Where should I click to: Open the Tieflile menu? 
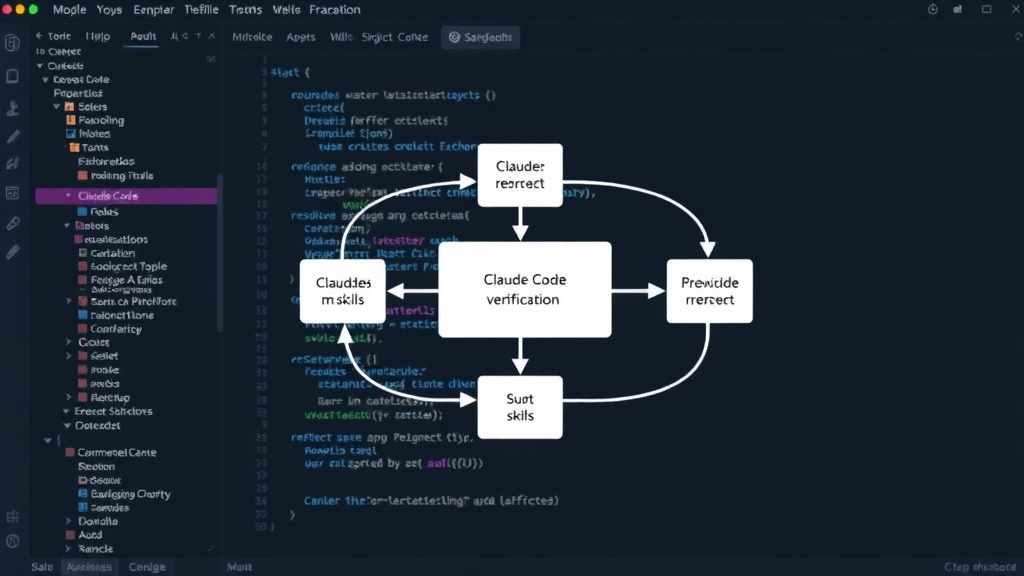click(x=201, y=10)
